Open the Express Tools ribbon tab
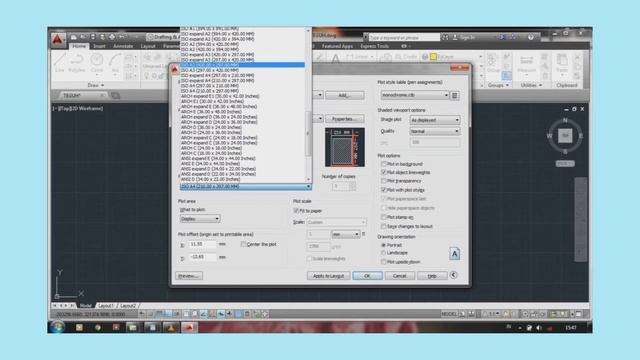Image resolution: width=640 pixels, height=360 pixels. coord(375,46)
